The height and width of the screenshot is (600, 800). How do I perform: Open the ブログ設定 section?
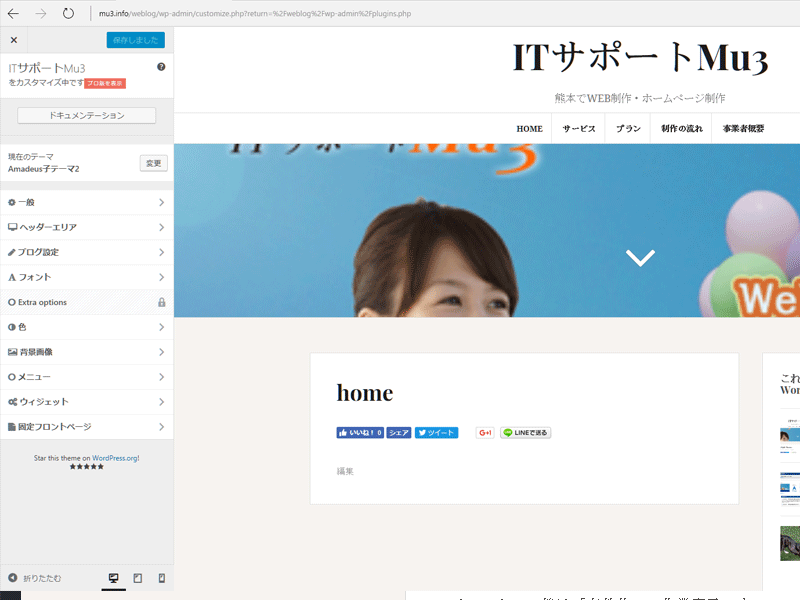pos(87,253)
